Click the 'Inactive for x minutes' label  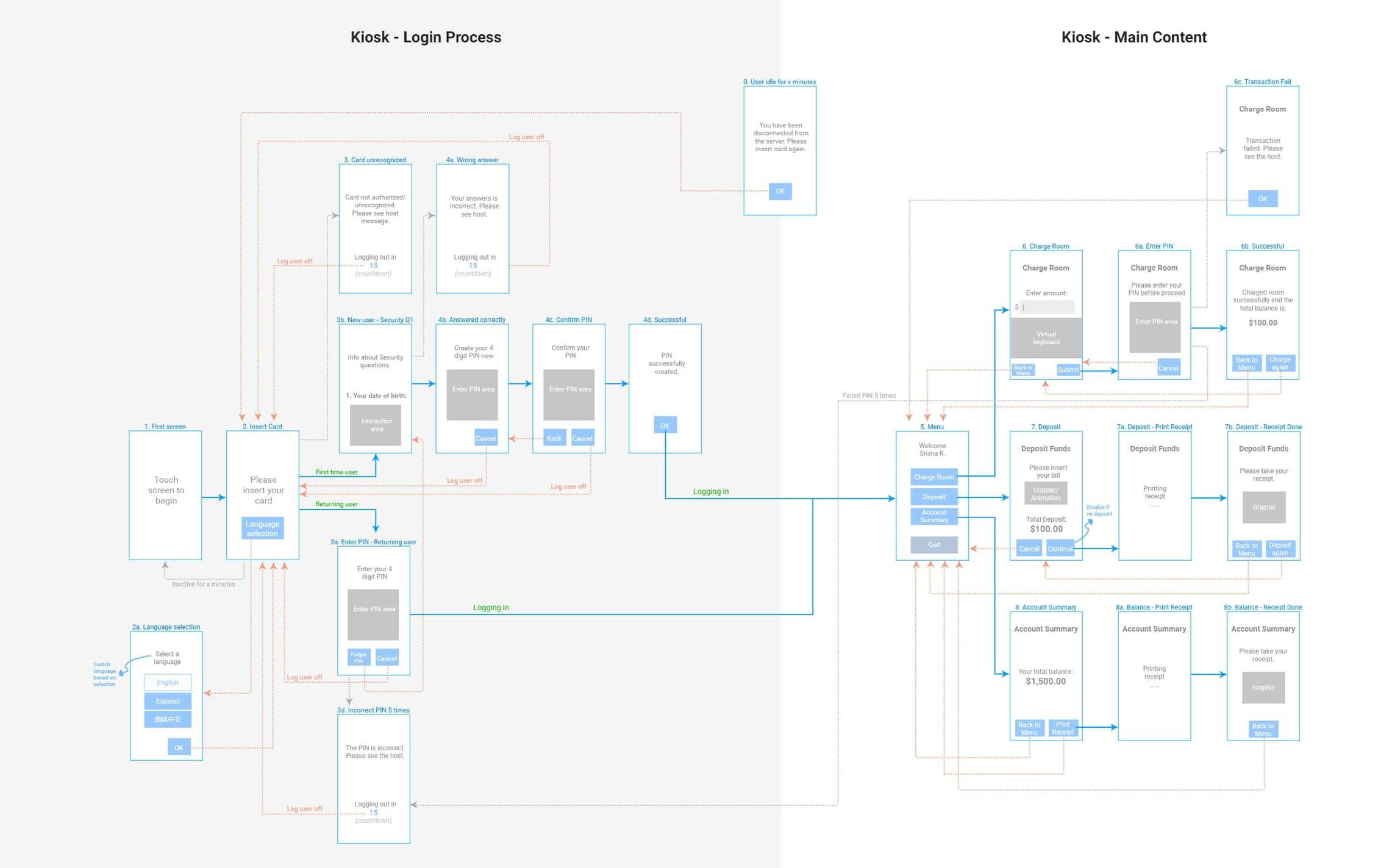[203, 584]
